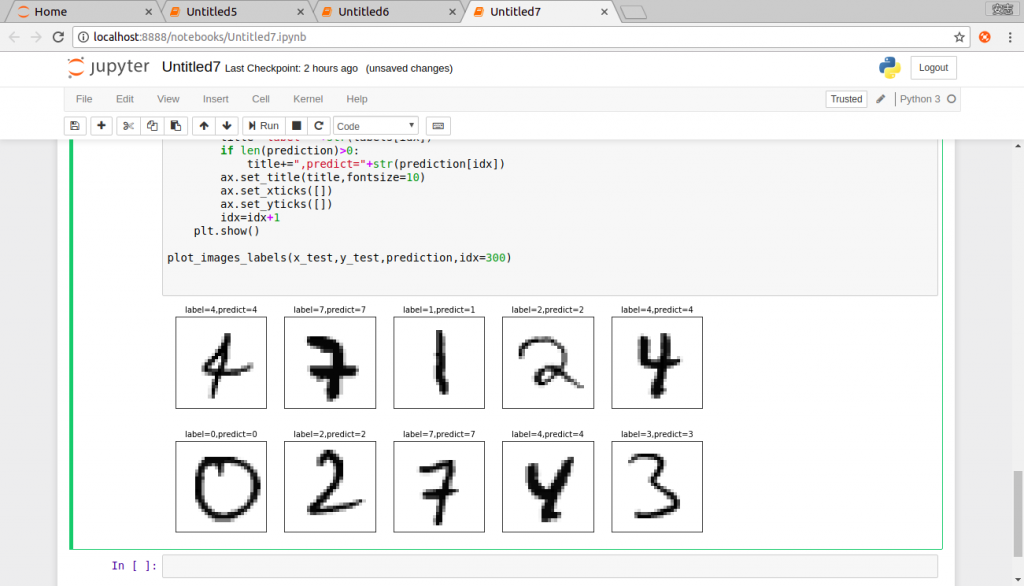Close the Home browser tab
Image resolution: width=1024 pixels, height=586 pixels.
148,12
